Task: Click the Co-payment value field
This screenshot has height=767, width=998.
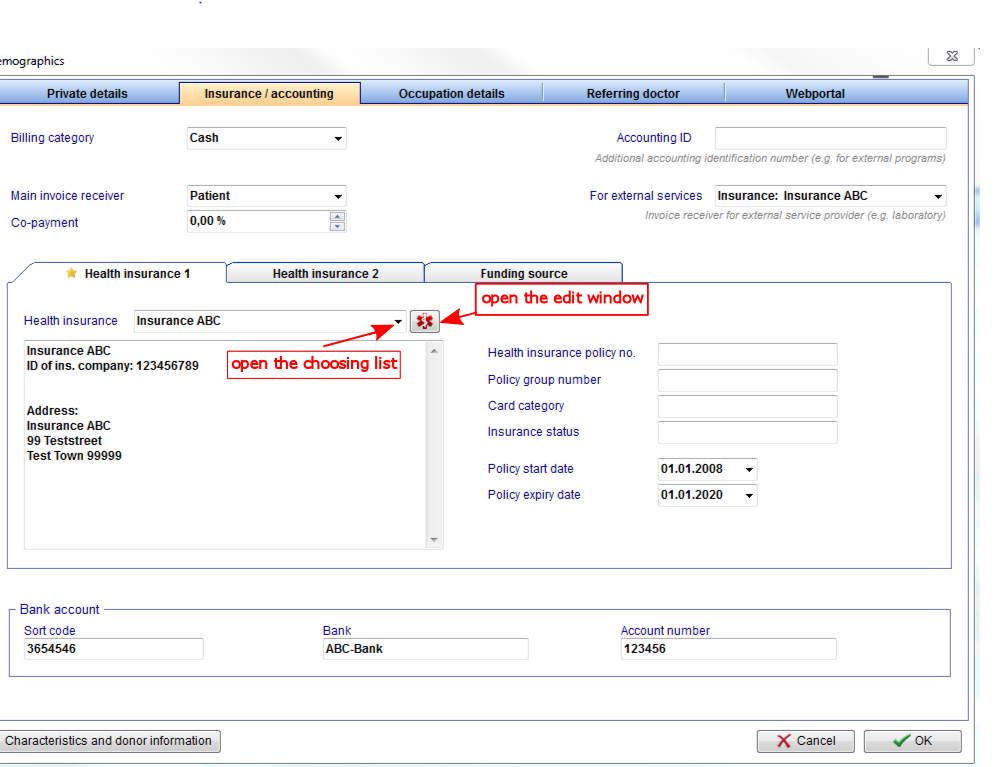Action: (258, 222)
